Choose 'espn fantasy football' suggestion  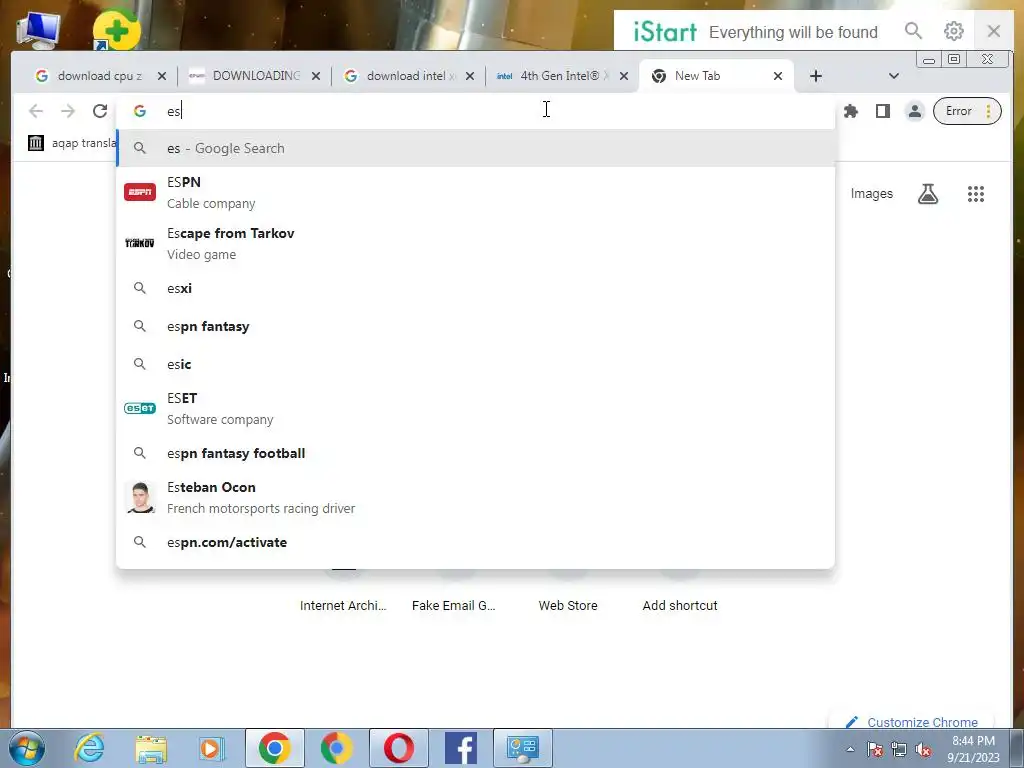click(x=475, y=453)
